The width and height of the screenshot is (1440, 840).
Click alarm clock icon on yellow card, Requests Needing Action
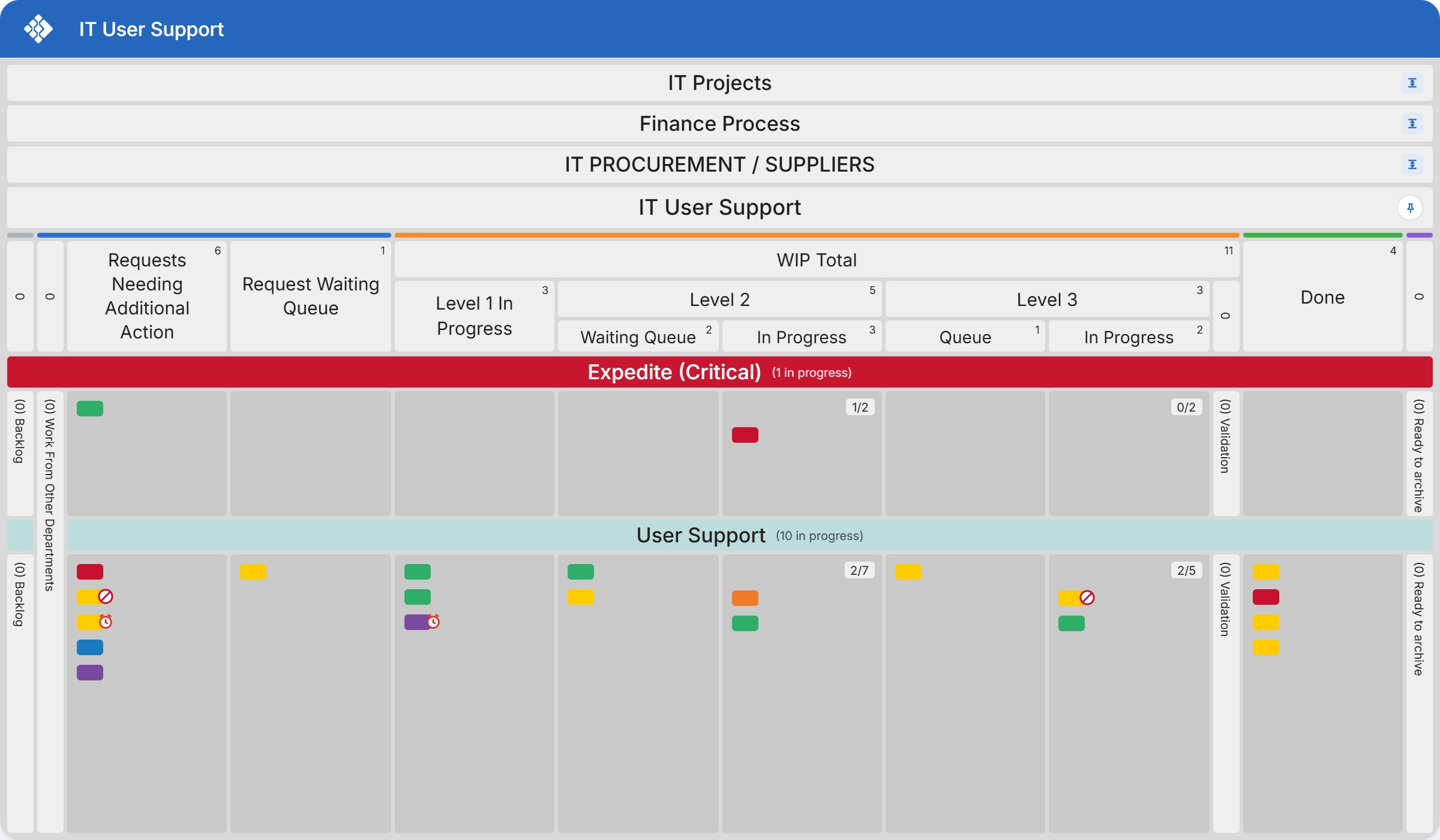[106, 622]
